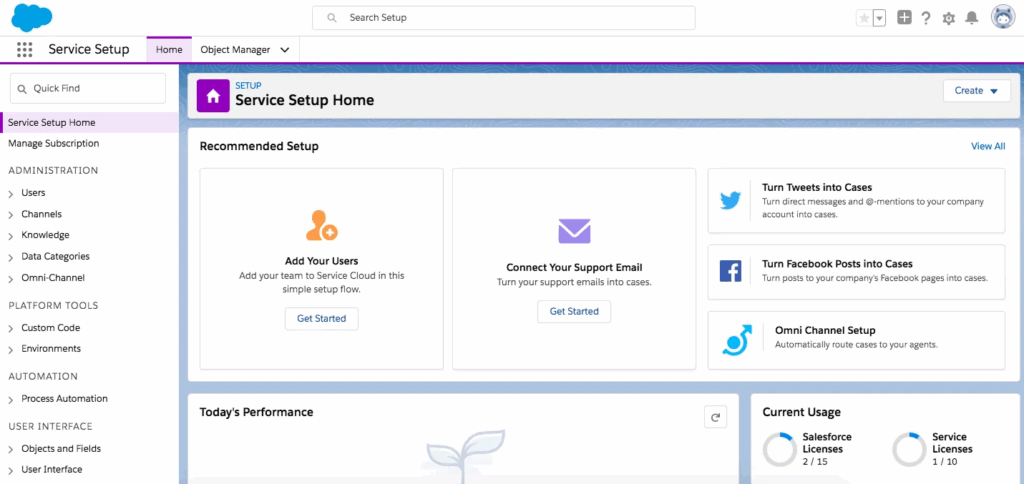
Task: Open the Create dropdown menu
Action: 976,91
